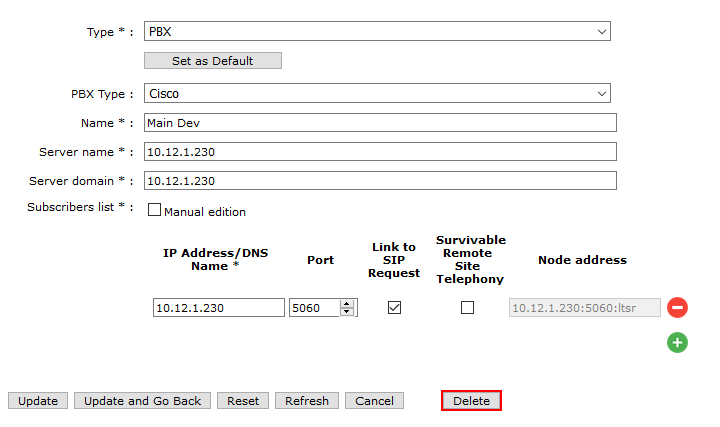Enable Survivable Remote Site Telephony checkbox
Screen dimensions: 720x427
(x=467, y=307)
